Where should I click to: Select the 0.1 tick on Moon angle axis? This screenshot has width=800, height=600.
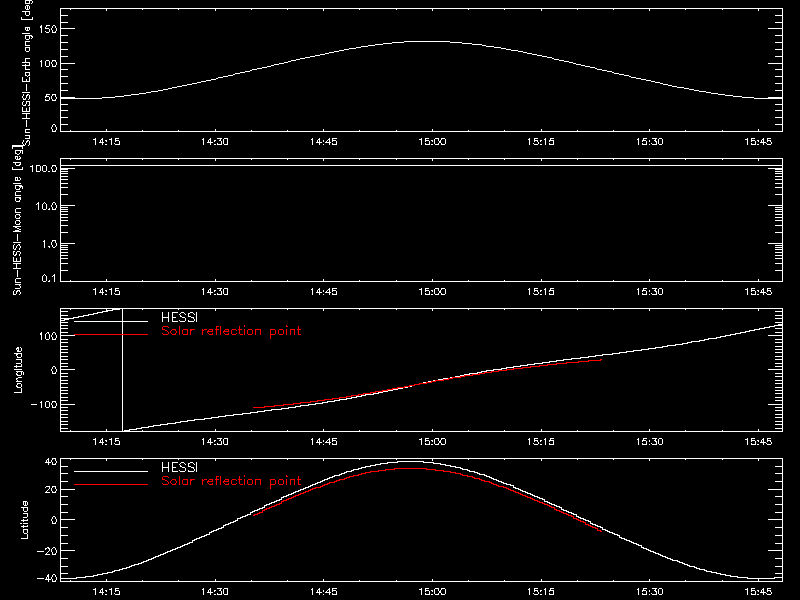pos(49,278)
